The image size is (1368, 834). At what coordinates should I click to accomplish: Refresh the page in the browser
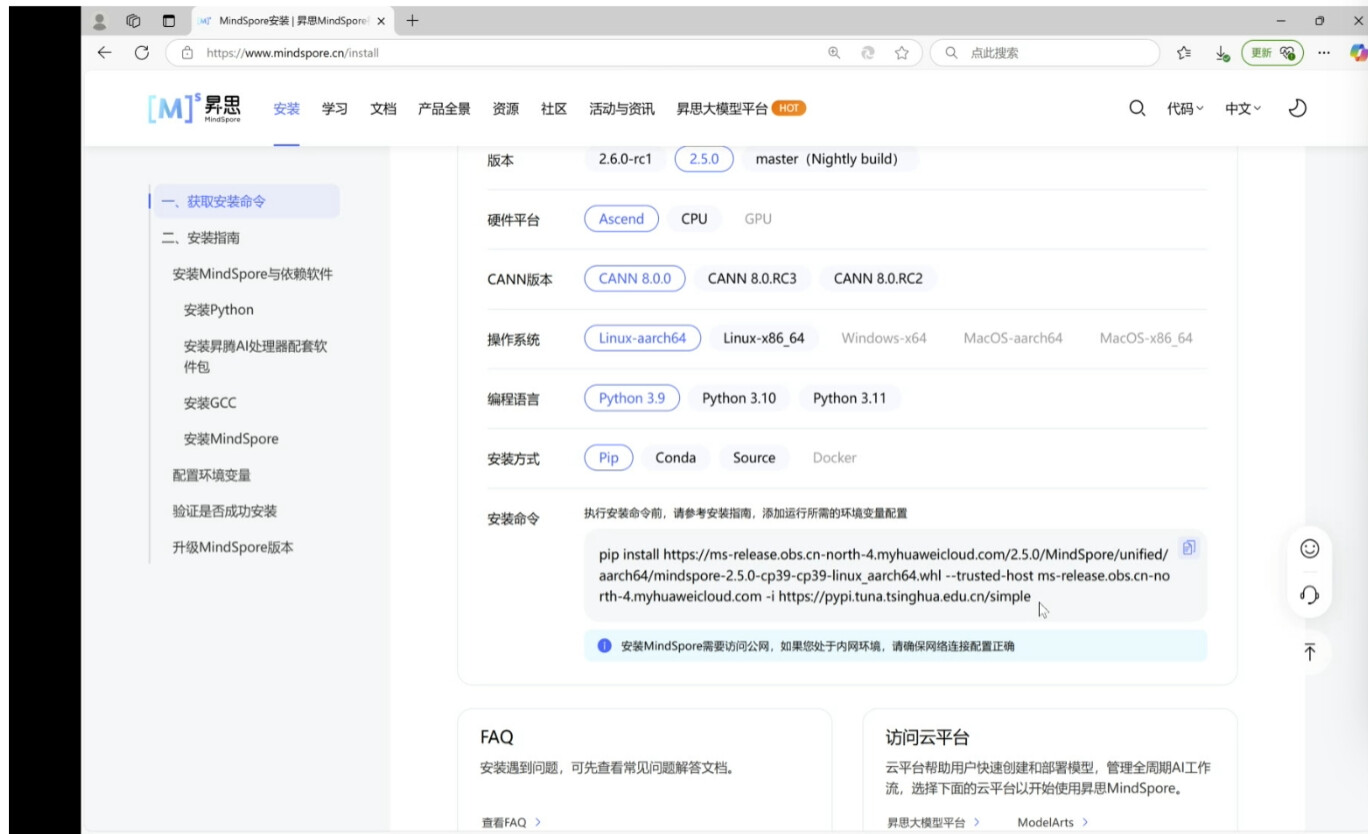[x=141, y=53]
